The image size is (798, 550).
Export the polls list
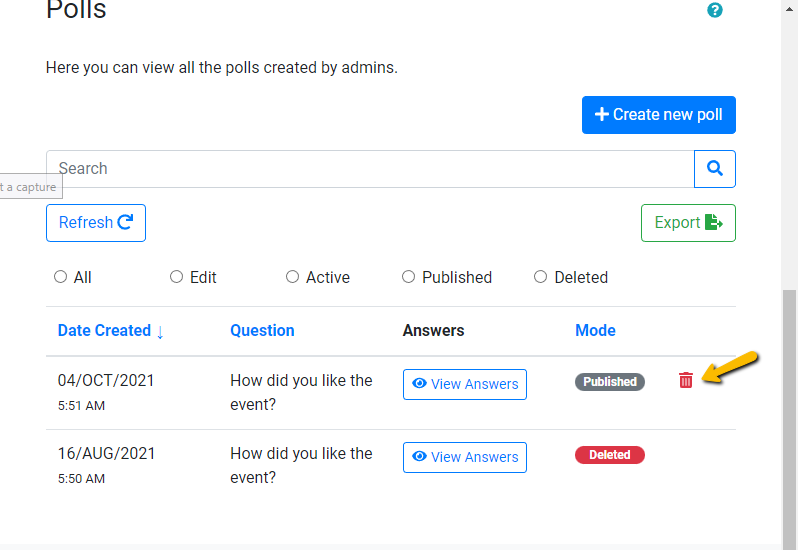(688, 223)
